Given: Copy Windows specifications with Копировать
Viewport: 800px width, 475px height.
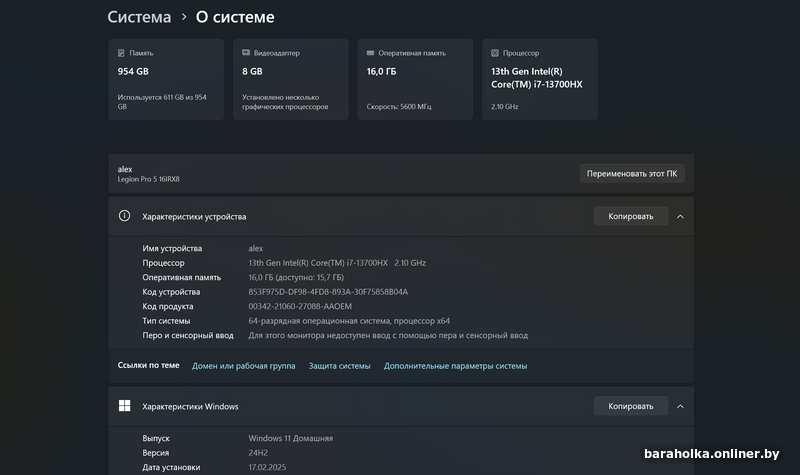Looking at the screenshot, I should point(631,406).
